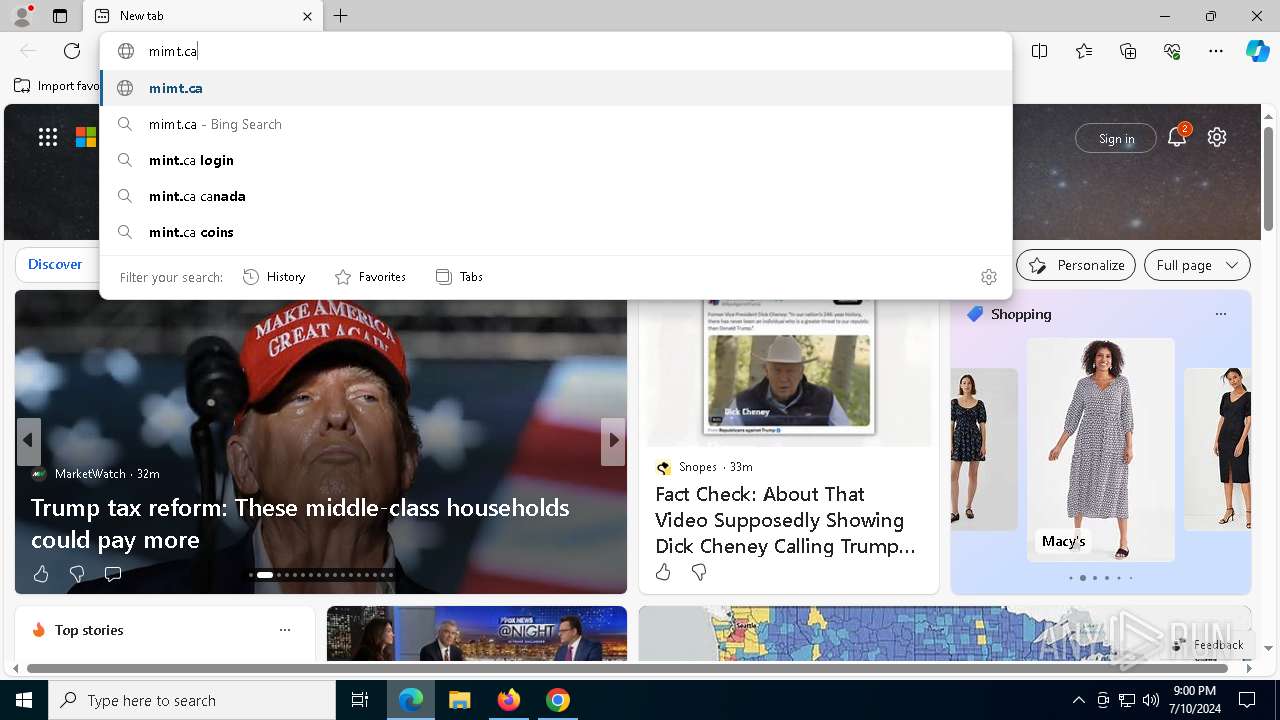
Task: Open a new tab with plus icon
Action: click(x=341, y=16)
